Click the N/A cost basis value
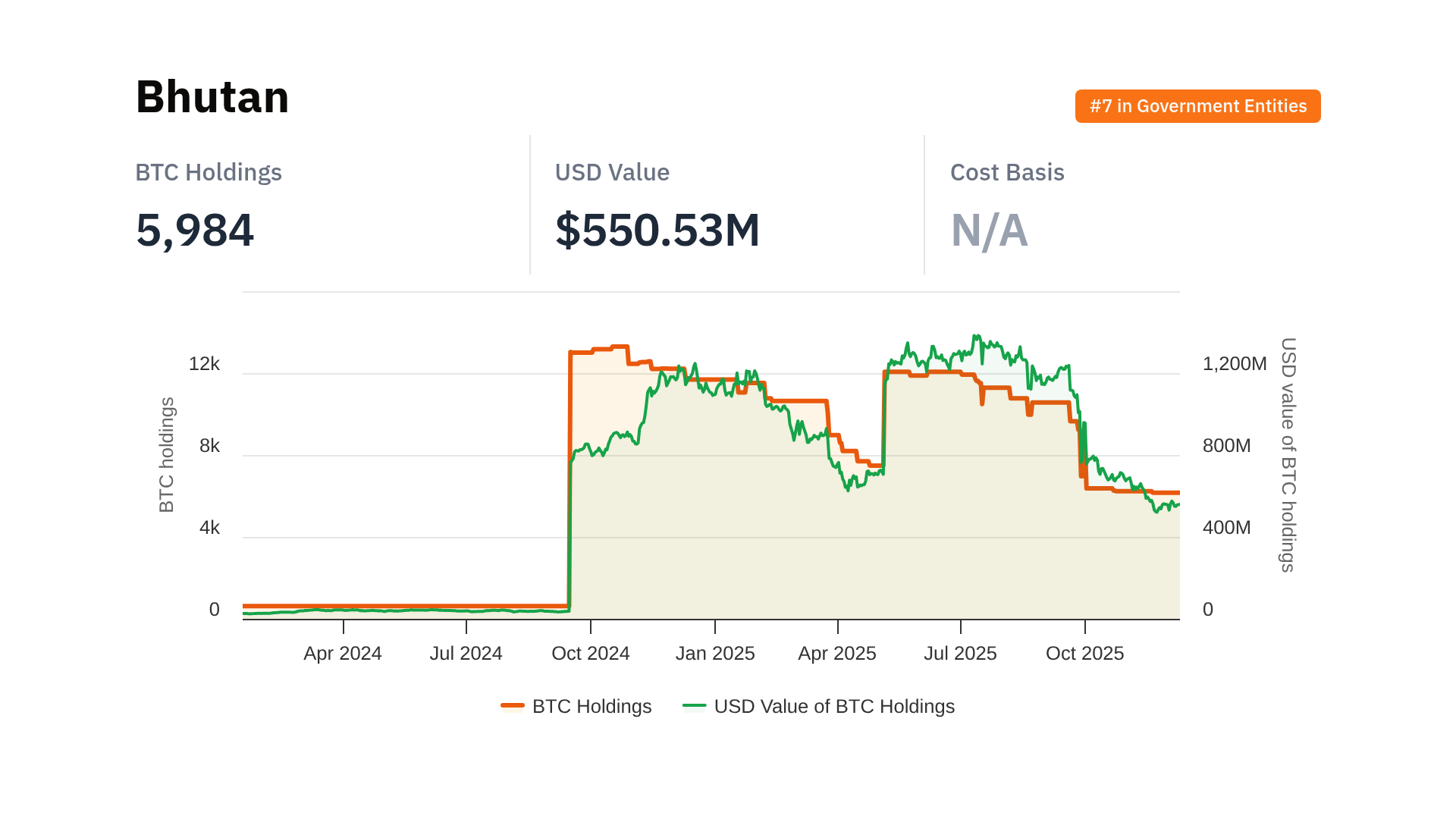 [989, 230]
